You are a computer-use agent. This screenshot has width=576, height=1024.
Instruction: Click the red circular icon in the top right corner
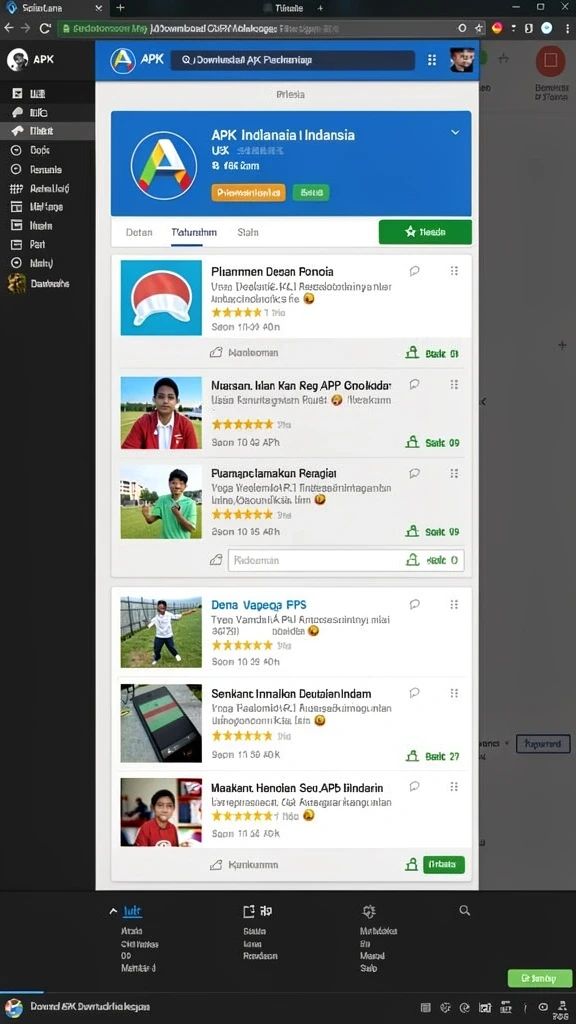(551, 61)
